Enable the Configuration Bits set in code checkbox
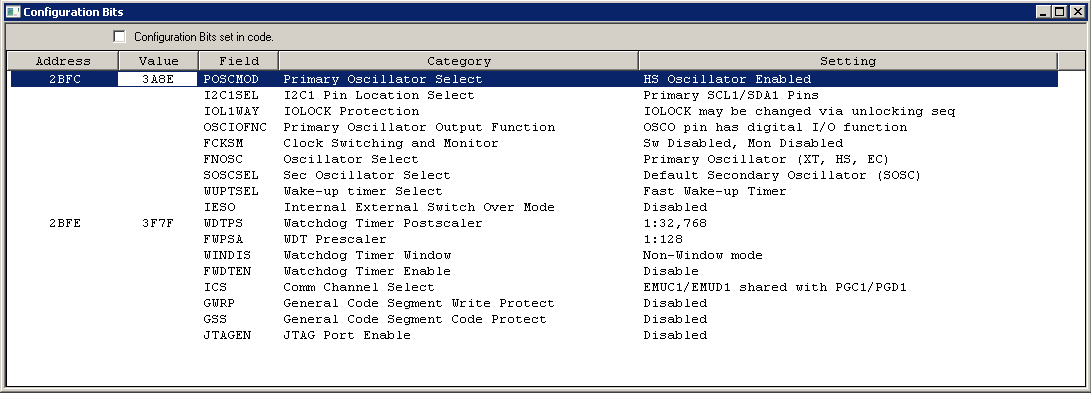The height and width of the screenshot is (393, 1091). (120, 36)
